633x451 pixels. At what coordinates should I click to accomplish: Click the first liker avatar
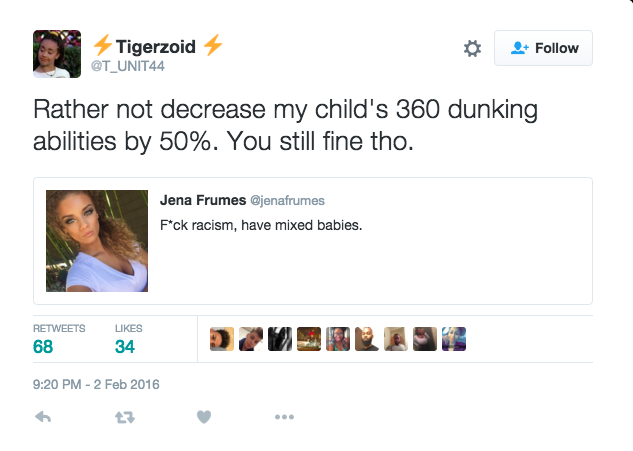(x=222, y=340)
